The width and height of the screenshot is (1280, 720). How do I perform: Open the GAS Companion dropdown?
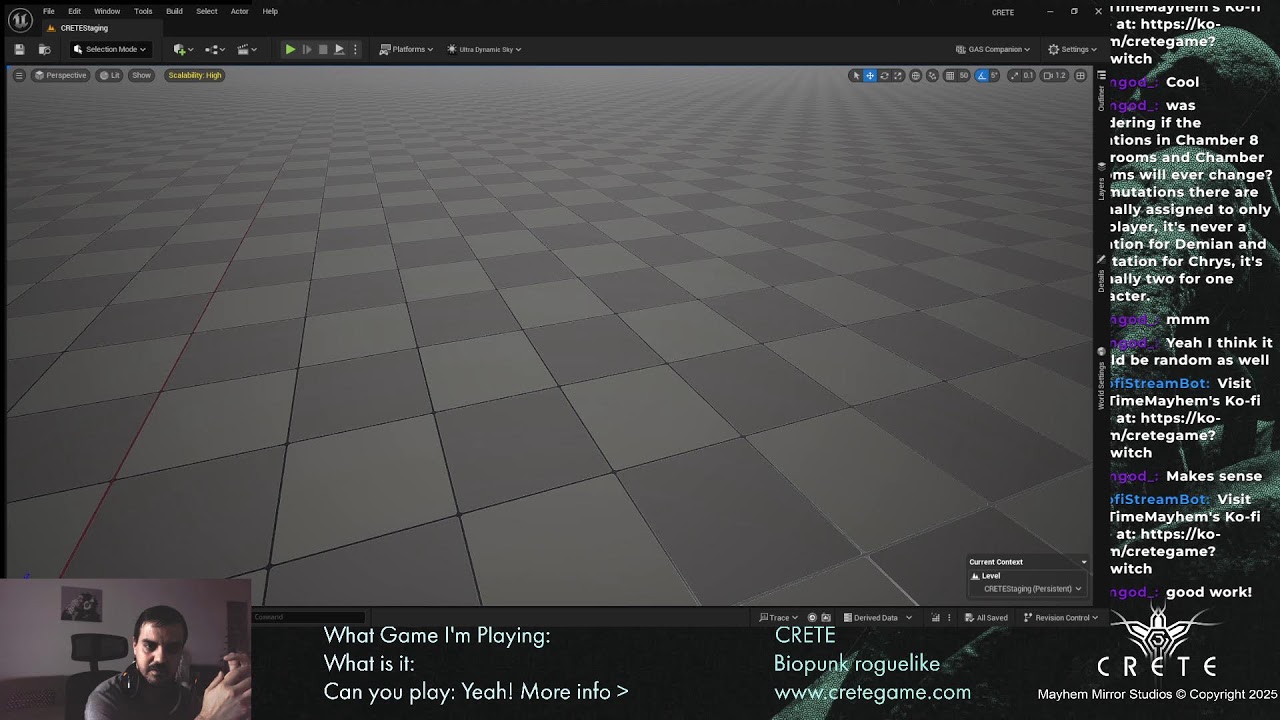(993, 49)
